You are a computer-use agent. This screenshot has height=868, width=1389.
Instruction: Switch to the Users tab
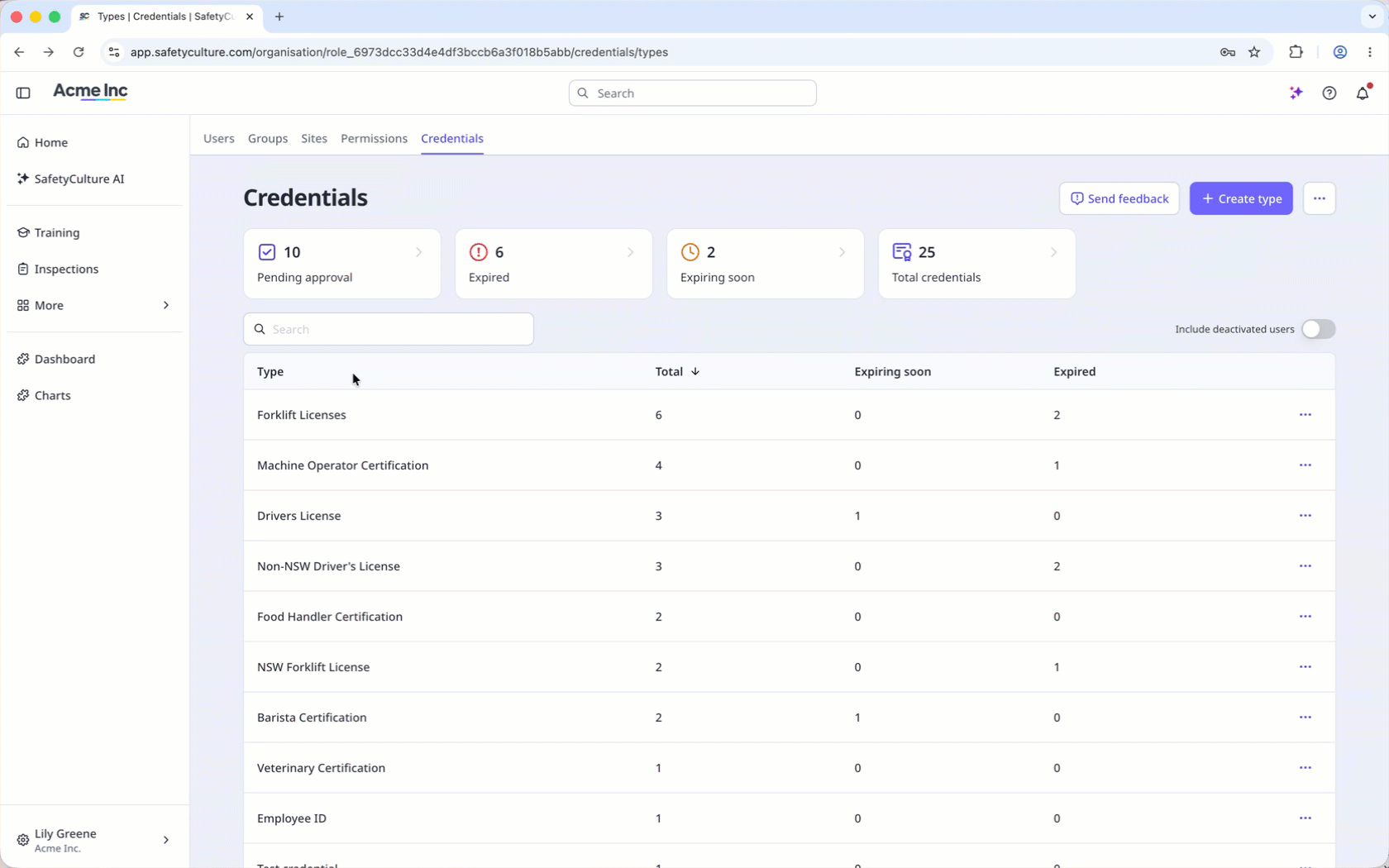[219, 139]
